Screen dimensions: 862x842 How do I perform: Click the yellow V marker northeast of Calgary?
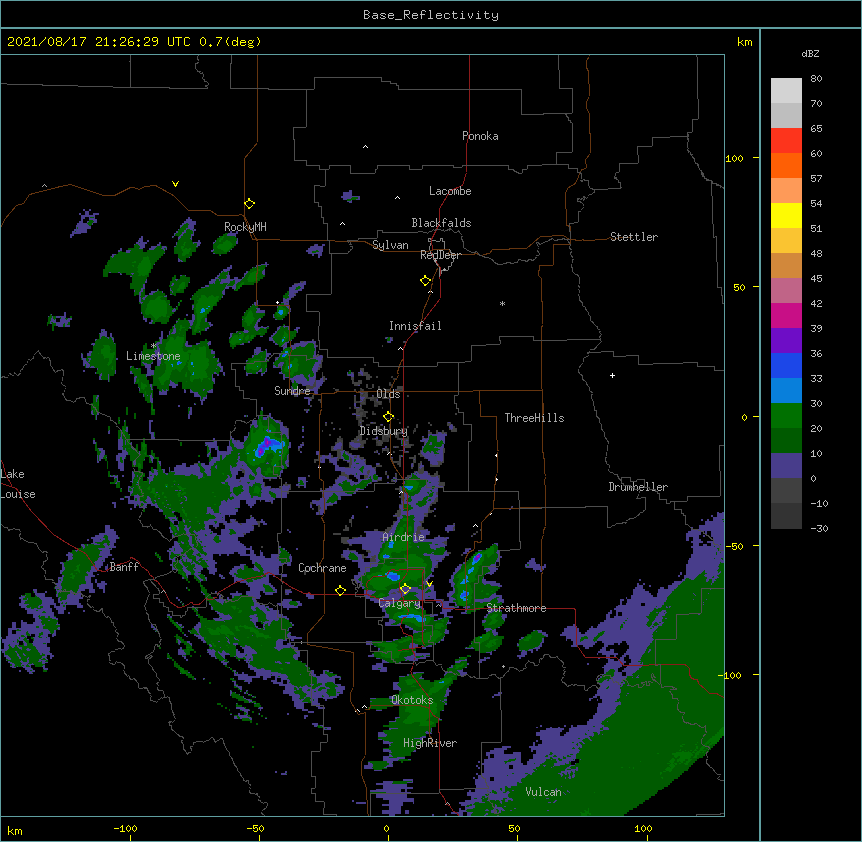[429, 584]
